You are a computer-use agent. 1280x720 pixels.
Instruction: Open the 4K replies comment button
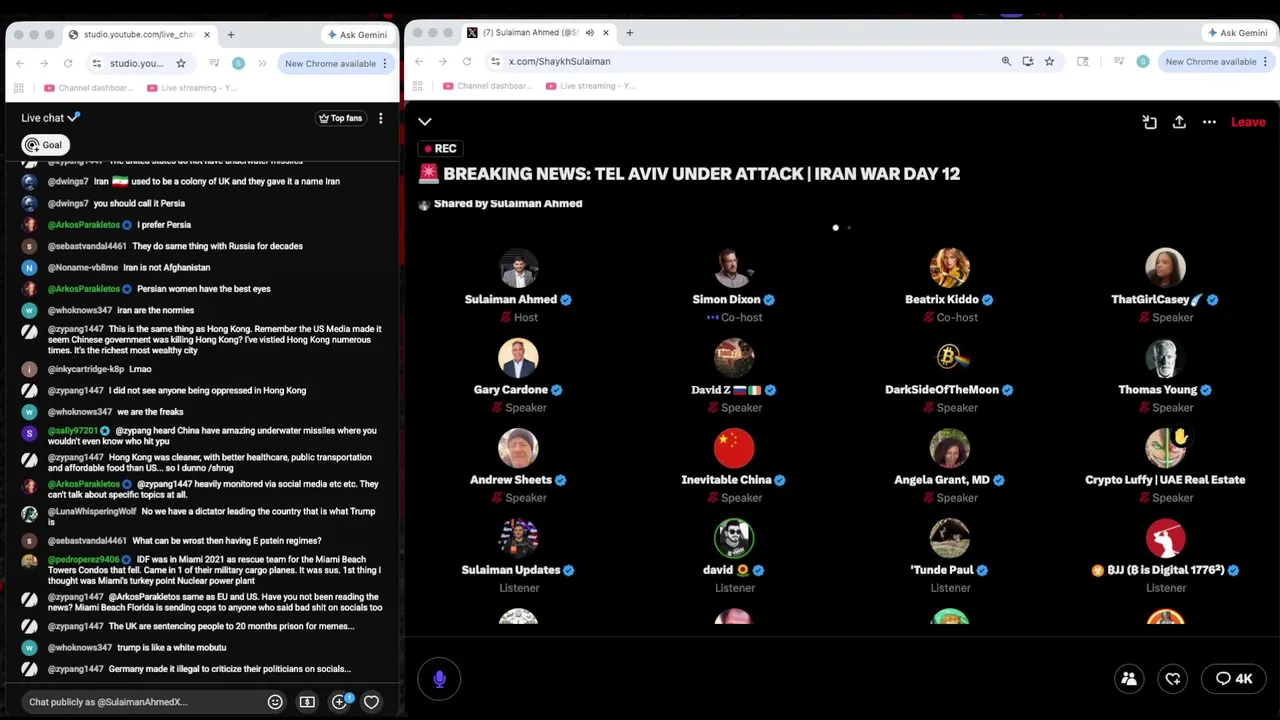(1234, 679)
